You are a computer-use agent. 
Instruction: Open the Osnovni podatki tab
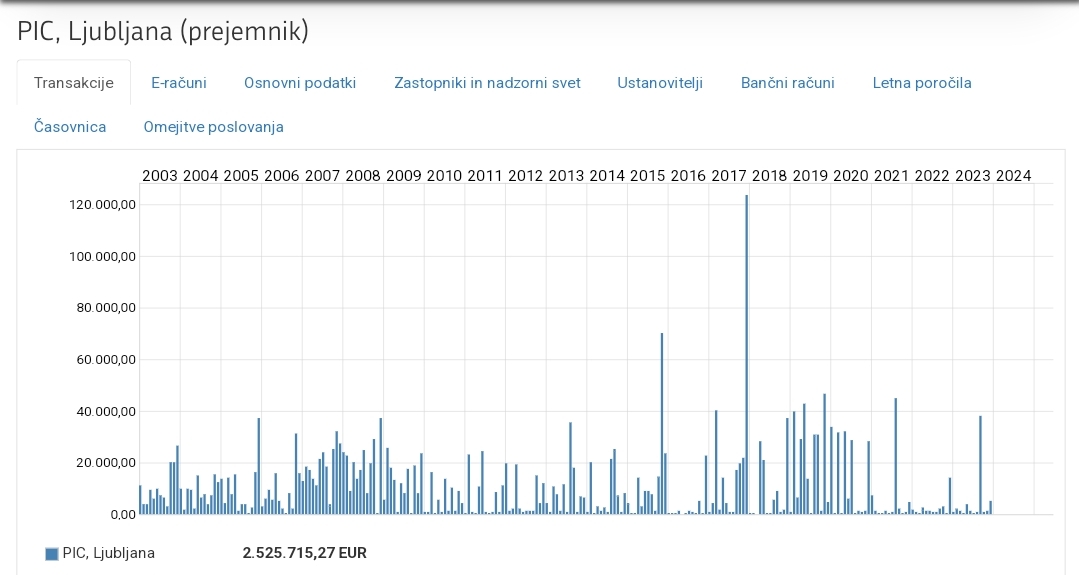[300, 83]
